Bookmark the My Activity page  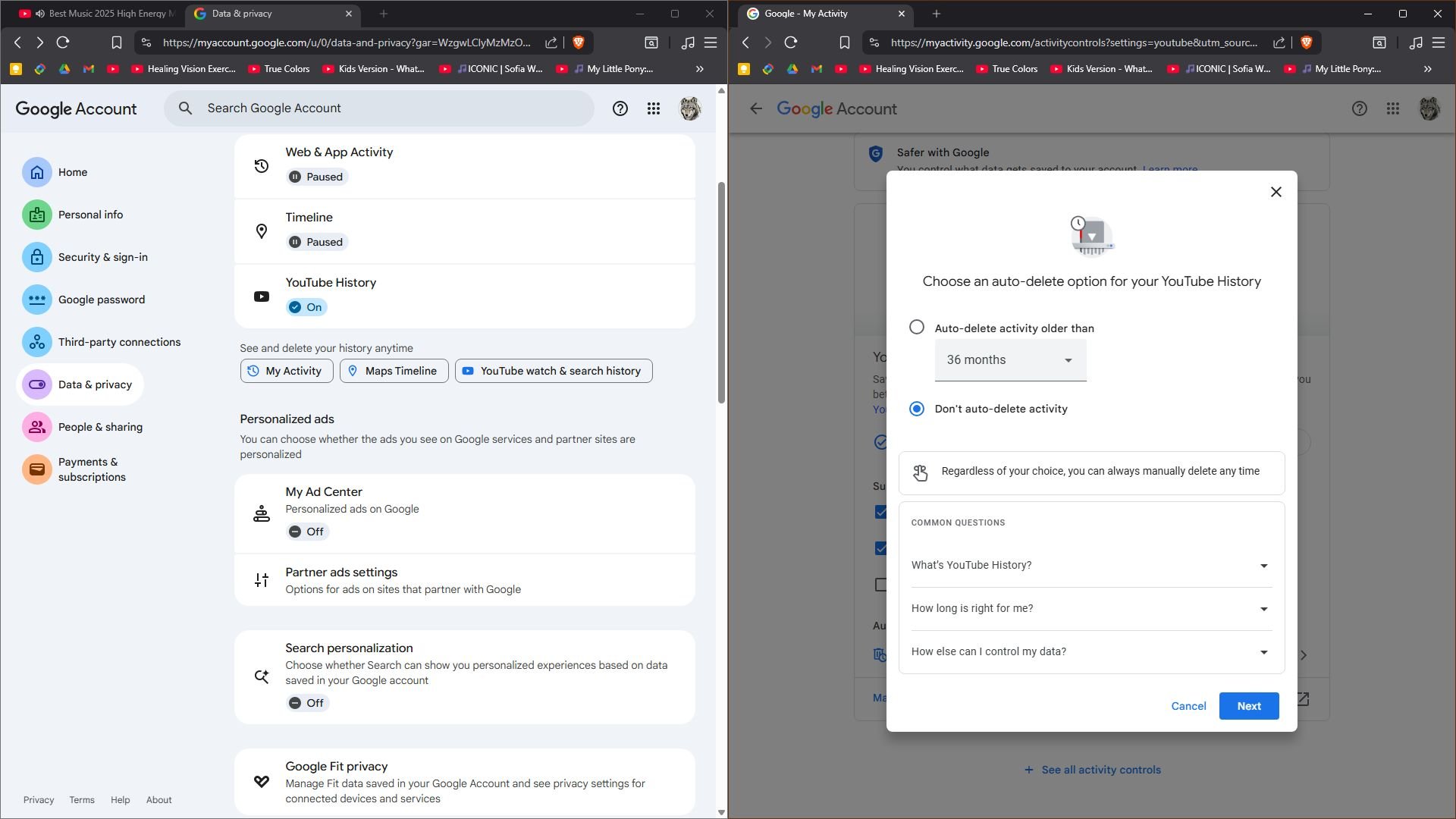(844, 42)
